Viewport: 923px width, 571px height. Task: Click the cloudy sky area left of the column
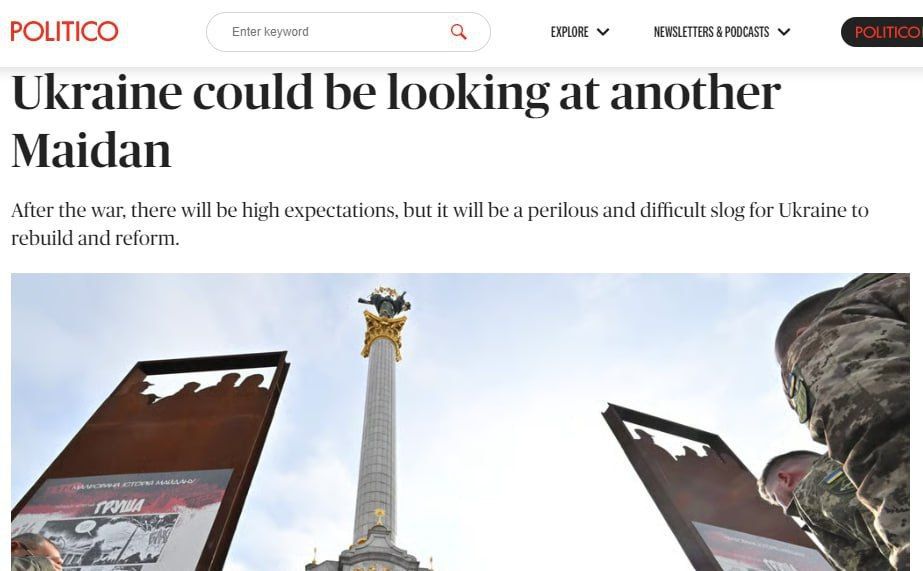(x=177, y=318)
